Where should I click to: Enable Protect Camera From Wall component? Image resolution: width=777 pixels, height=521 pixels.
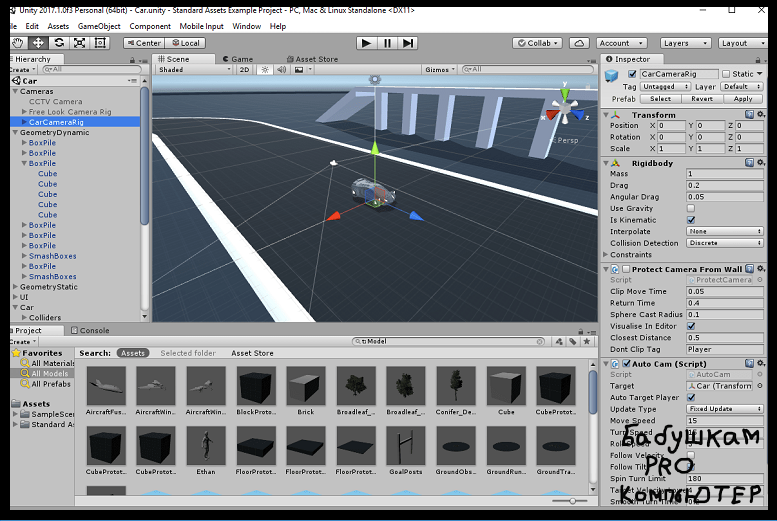click(626, 269)
